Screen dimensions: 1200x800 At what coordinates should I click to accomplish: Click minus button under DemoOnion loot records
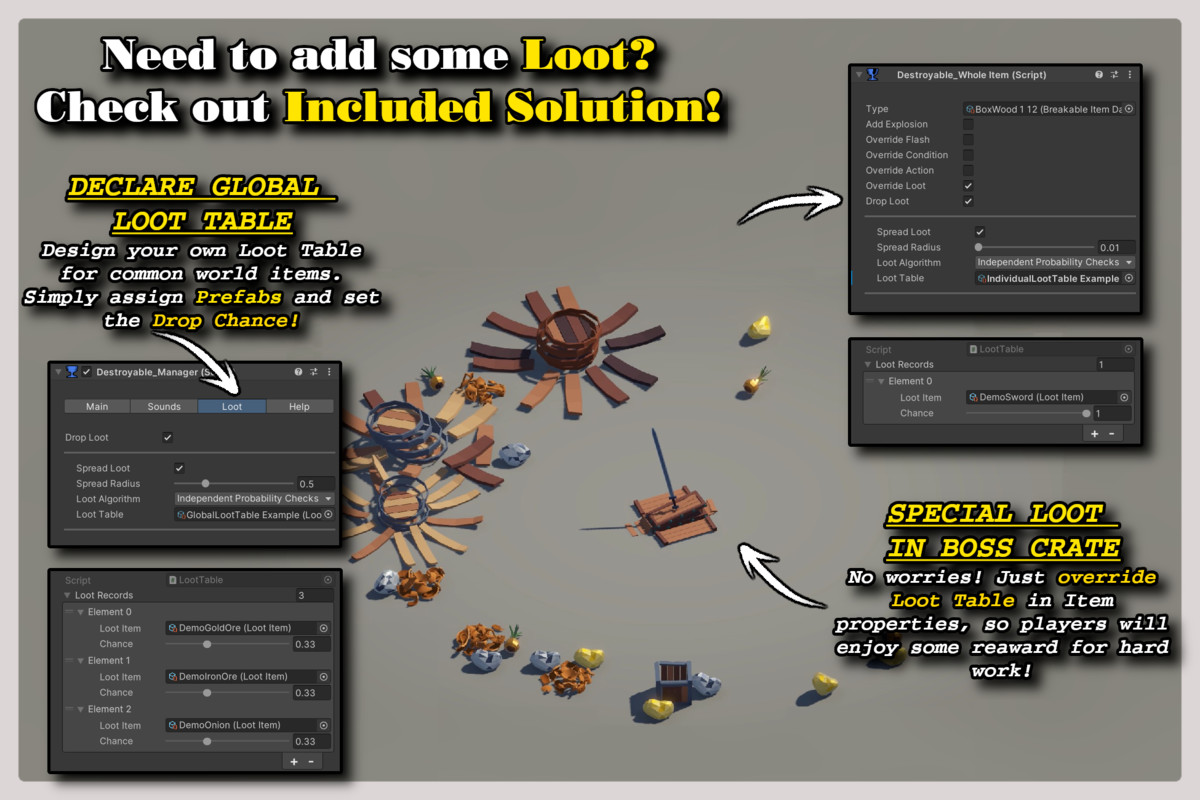311,761
